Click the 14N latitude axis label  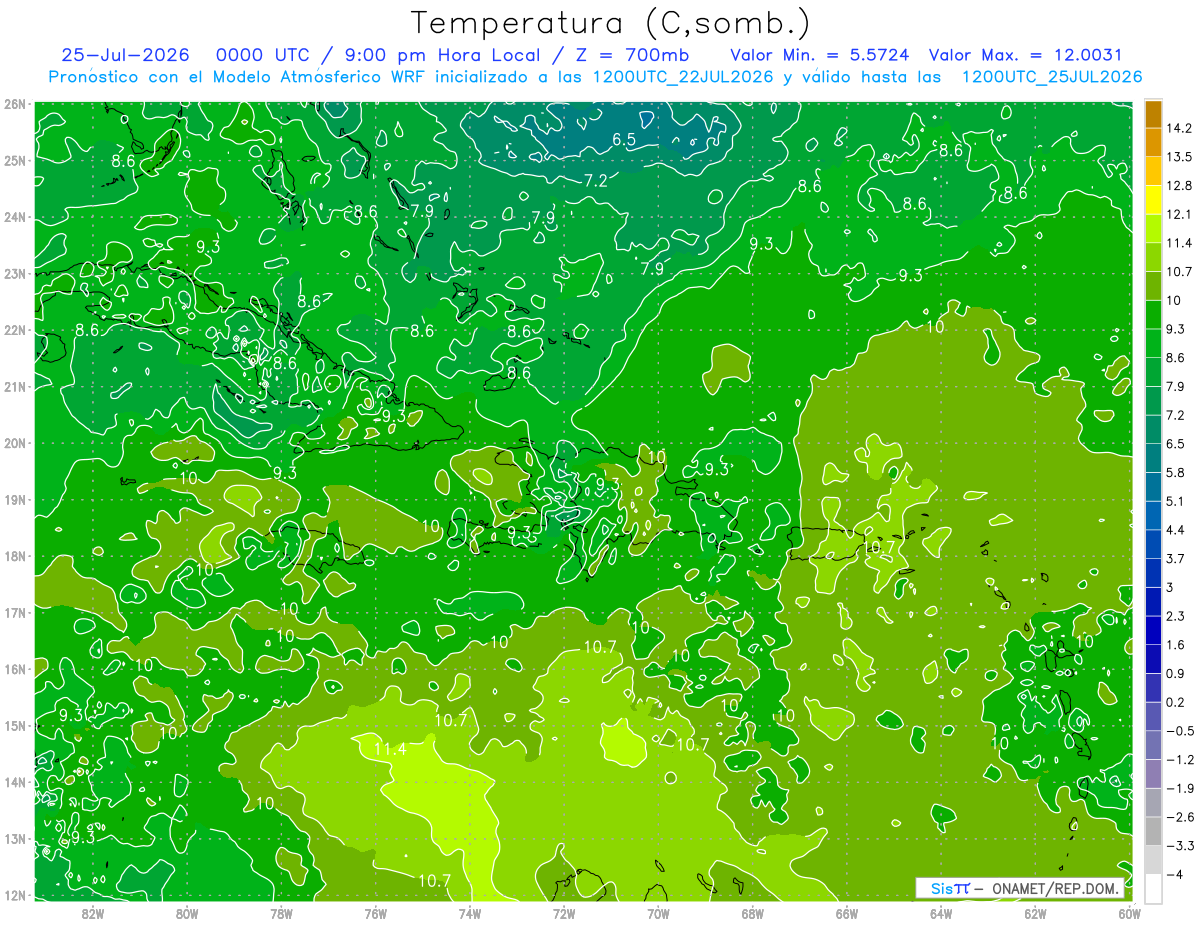click(15, 782)
